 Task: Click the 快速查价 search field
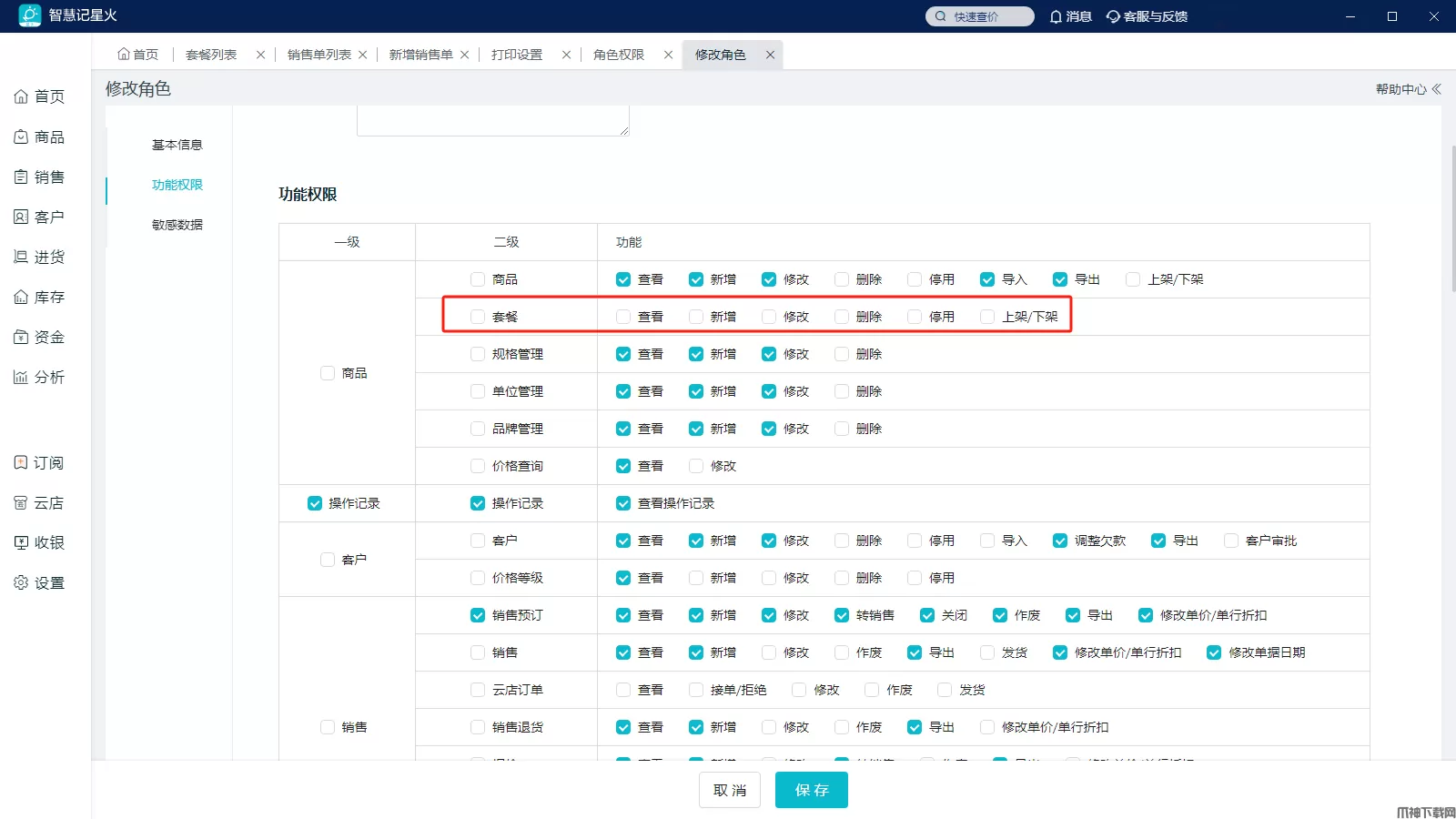(980, 16)
